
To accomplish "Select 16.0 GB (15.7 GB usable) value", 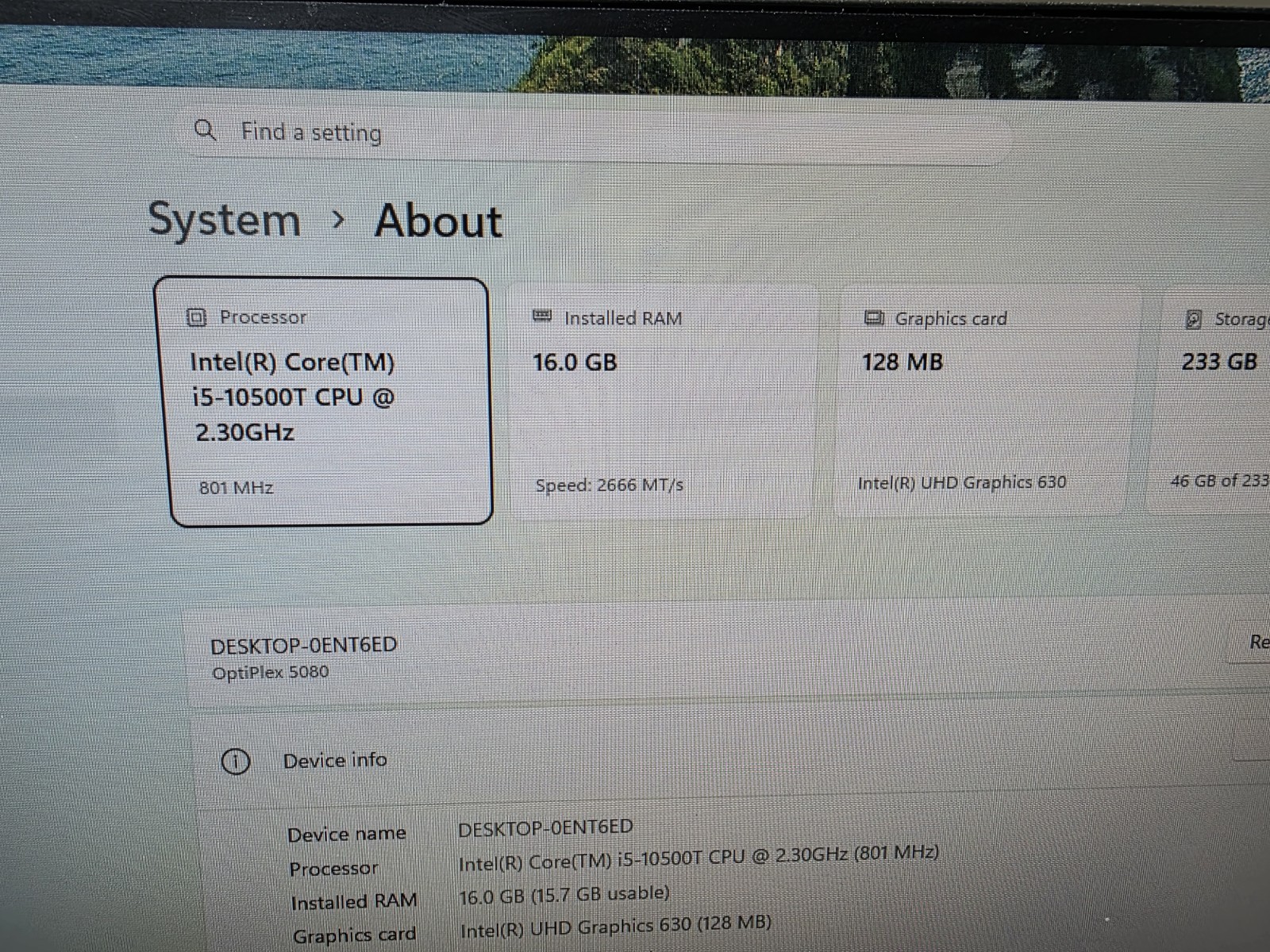I will pyautogui.click(x=564, y=894).
